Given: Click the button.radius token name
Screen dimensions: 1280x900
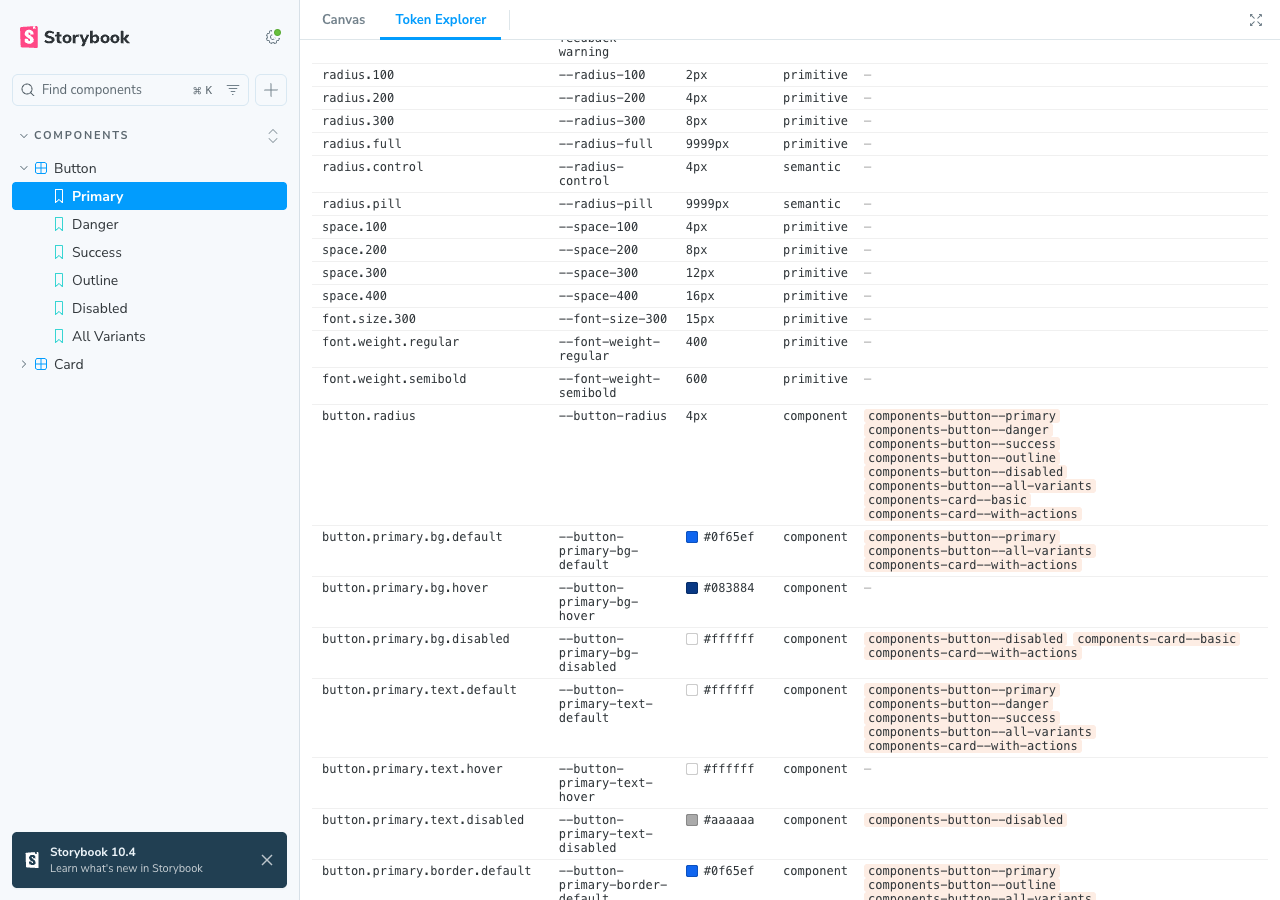Looking at the screenshot, I should pyautogui.click(x=369, y=416).
